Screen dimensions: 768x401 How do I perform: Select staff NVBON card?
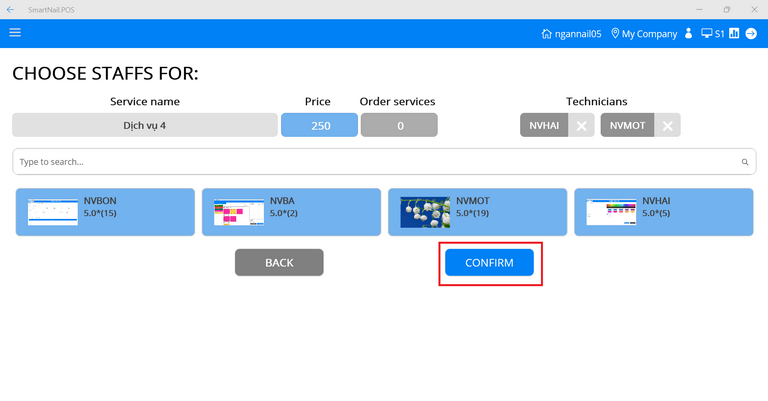point(104,212)
